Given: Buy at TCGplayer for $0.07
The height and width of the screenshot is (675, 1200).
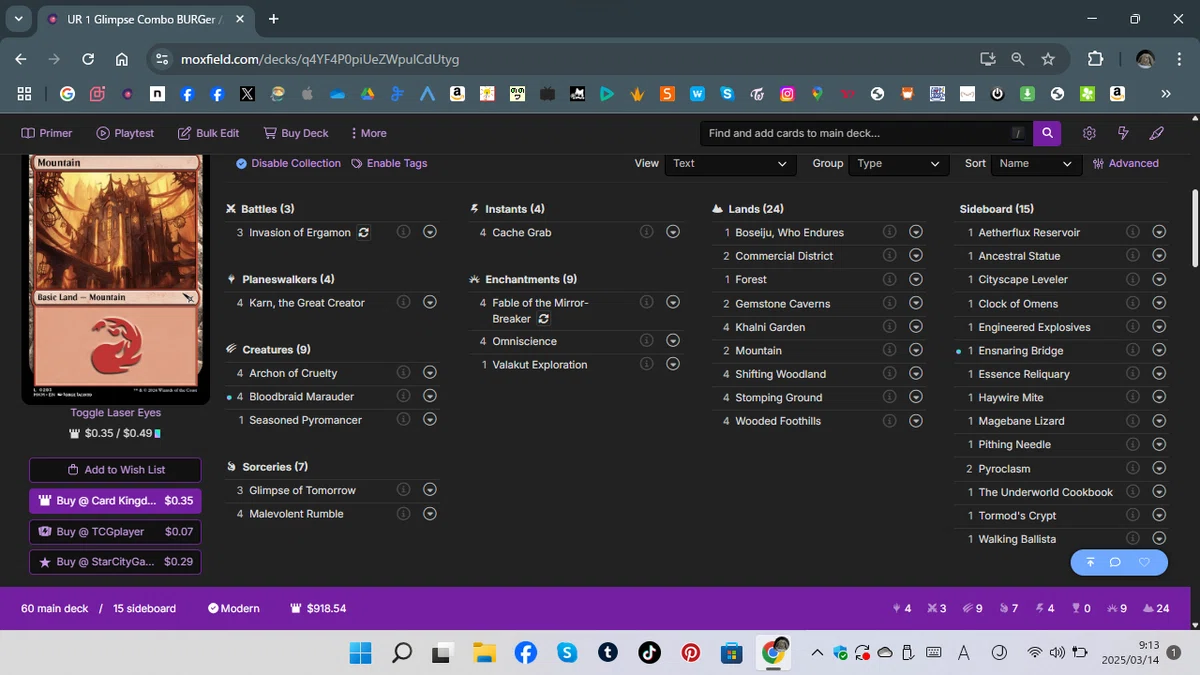Looking at the screenshot, I should (115, 532).
